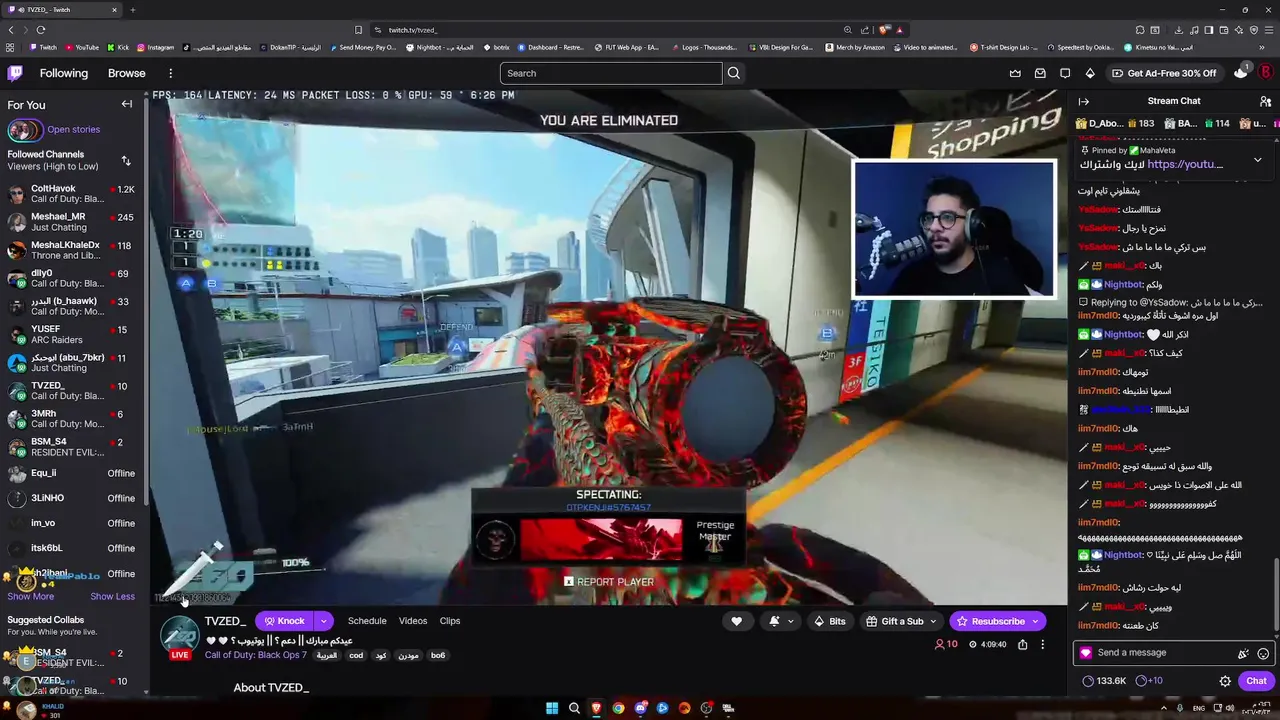Open chat emote picker icon

tap(1263, 654)
